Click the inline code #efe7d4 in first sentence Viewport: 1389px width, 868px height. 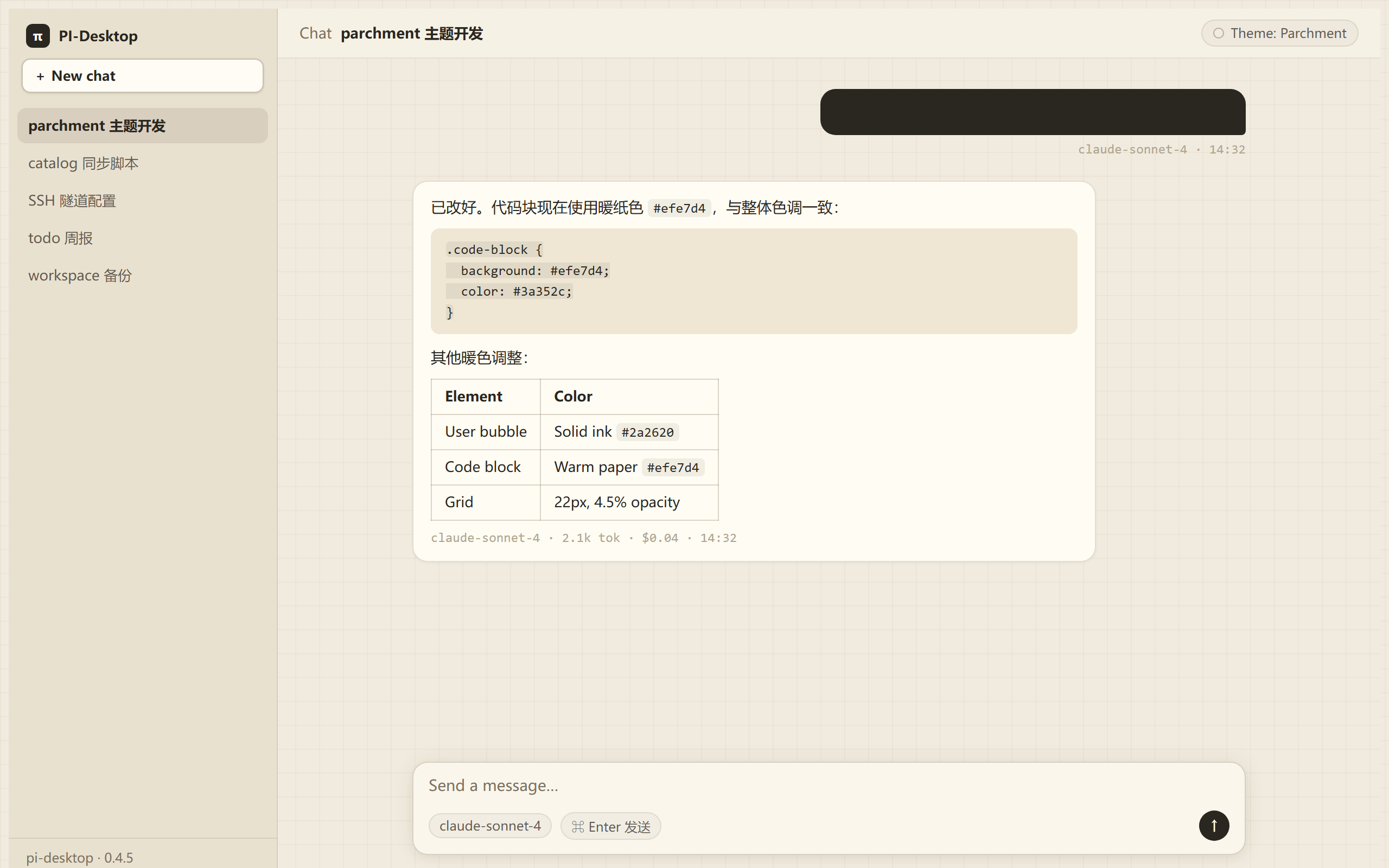tap(679, 208)
